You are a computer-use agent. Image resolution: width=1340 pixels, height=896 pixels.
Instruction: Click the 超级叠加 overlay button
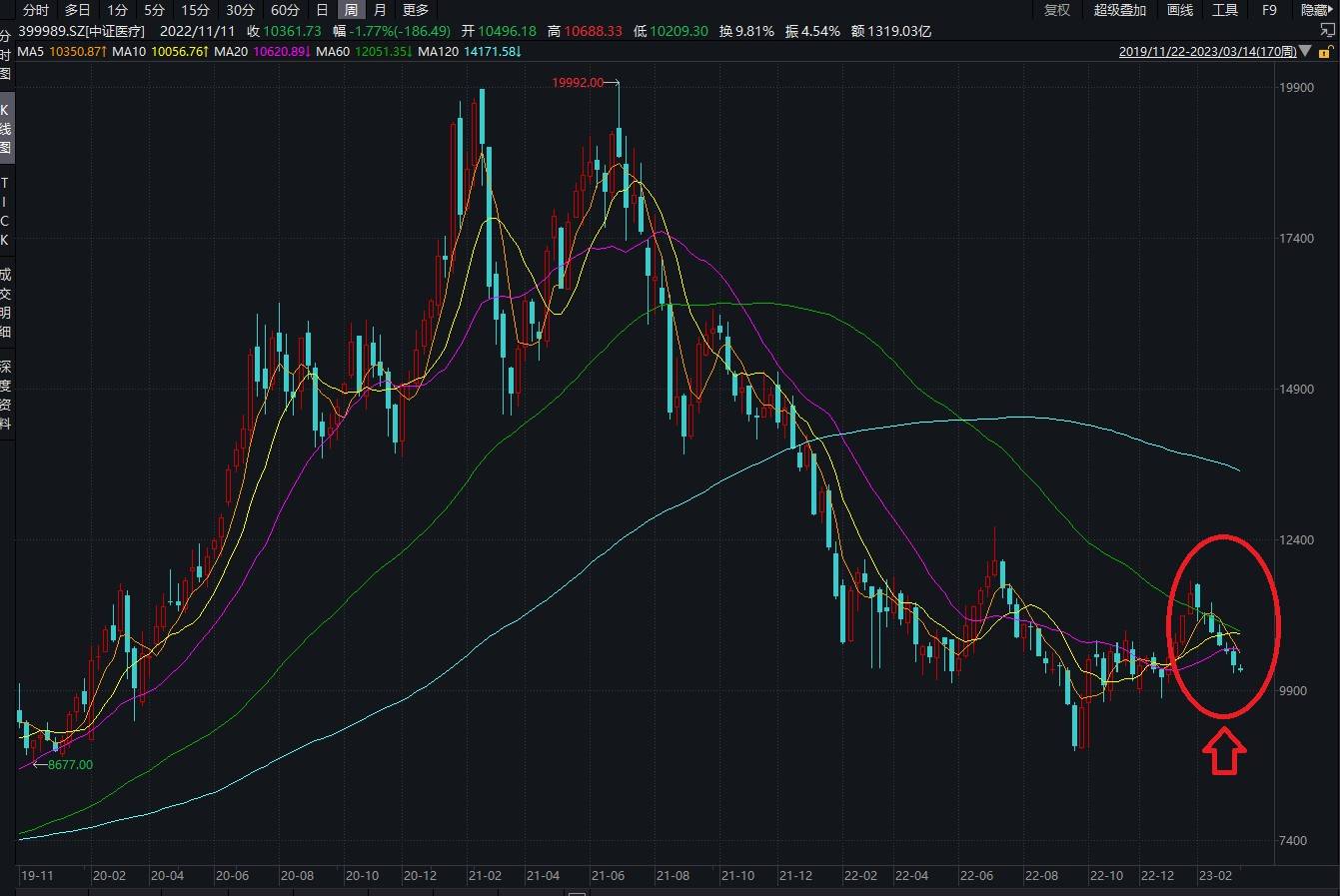1118,10
